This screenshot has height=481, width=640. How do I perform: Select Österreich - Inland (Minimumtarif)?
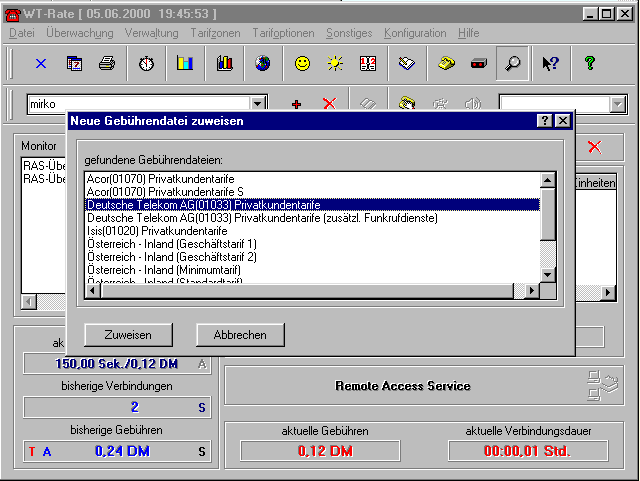313,270
